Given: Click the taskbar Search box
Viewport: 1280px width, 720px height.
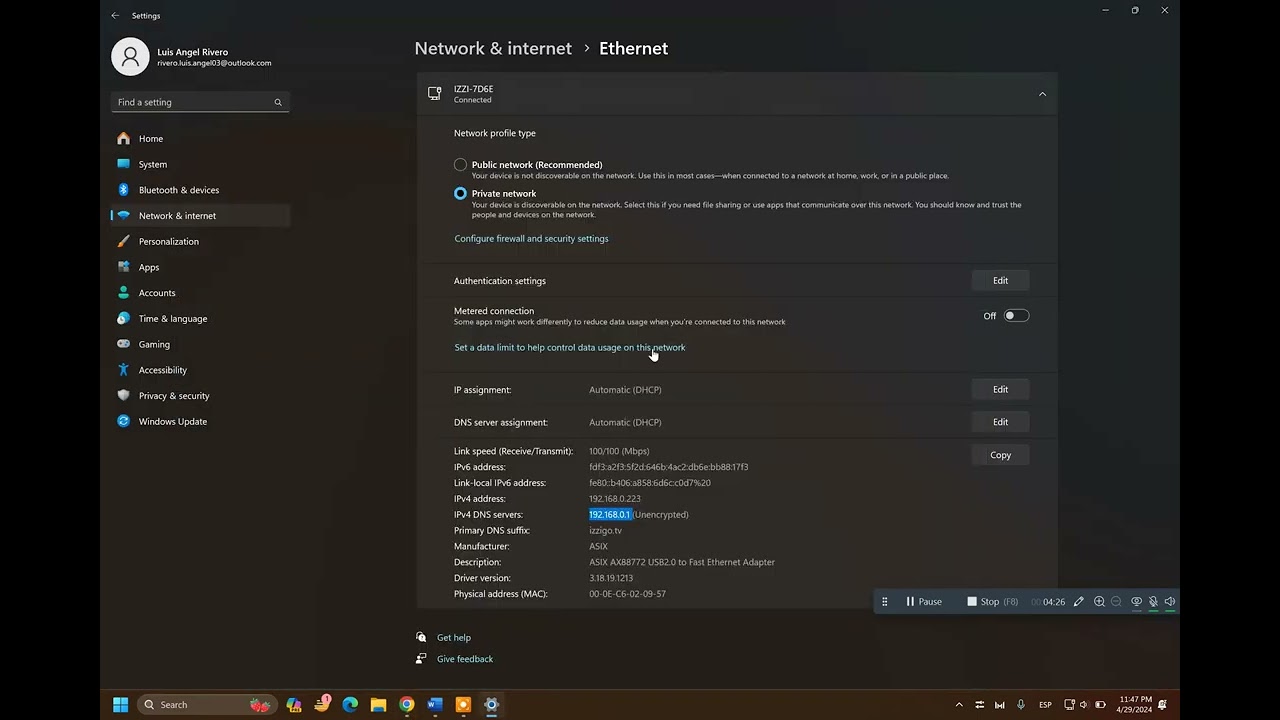Looking at the screenshot, I should point(207,705).
